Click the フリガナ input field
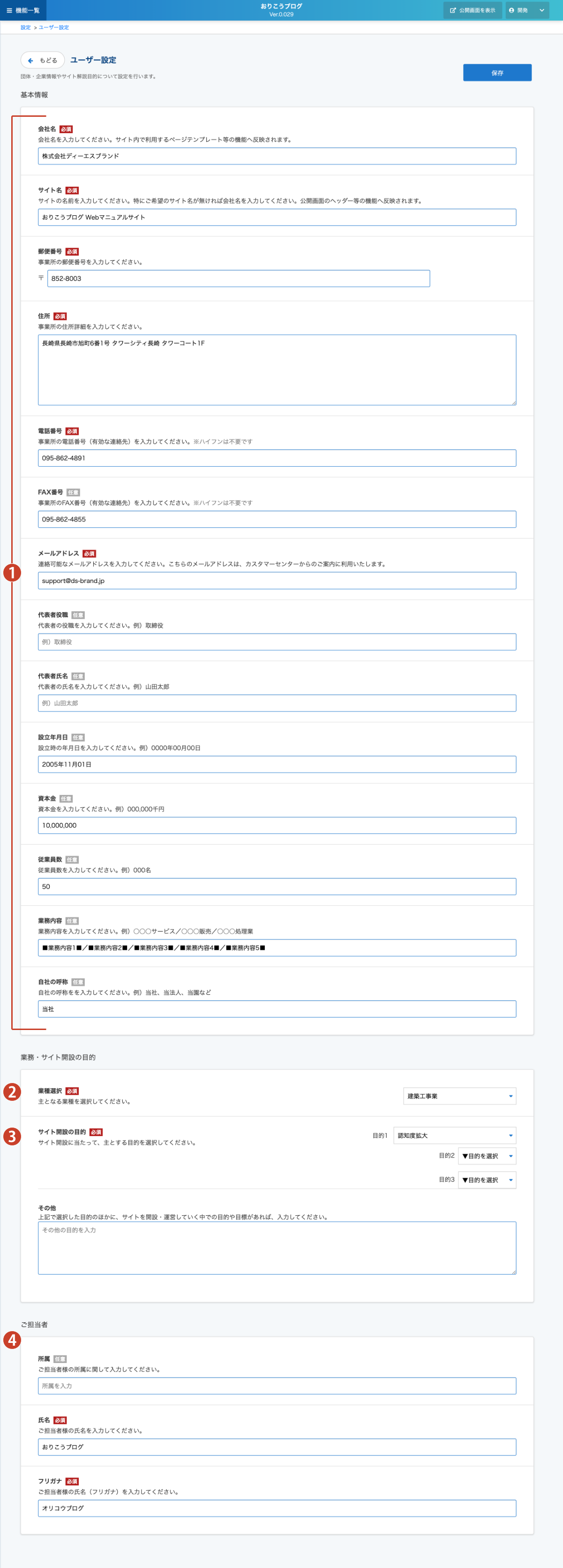563x1568 pixels. [x=277, y=1508]
